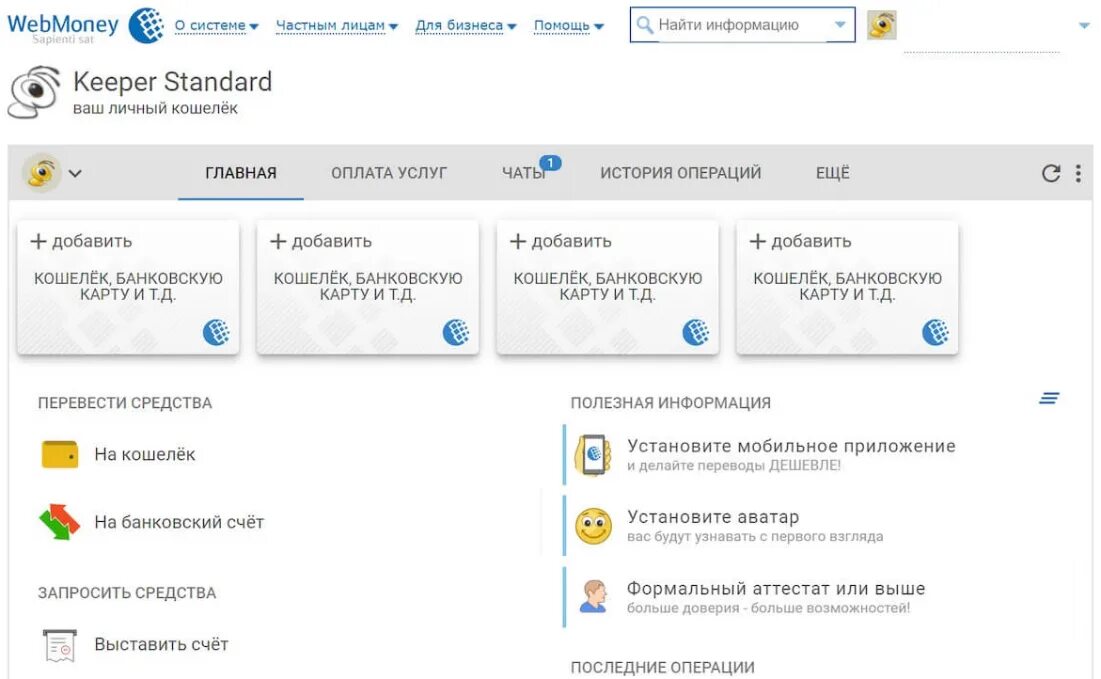This screenshot has width=1101, height=679.
Task: Click the yellow smiley avatar icon
Action: [593, 527]
